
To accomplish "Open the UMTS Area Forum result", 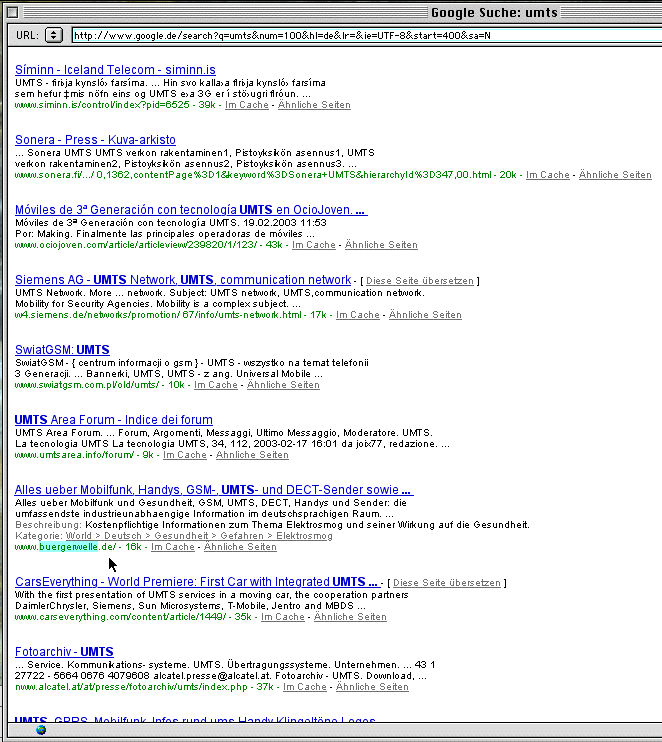I will coord(113,420).
